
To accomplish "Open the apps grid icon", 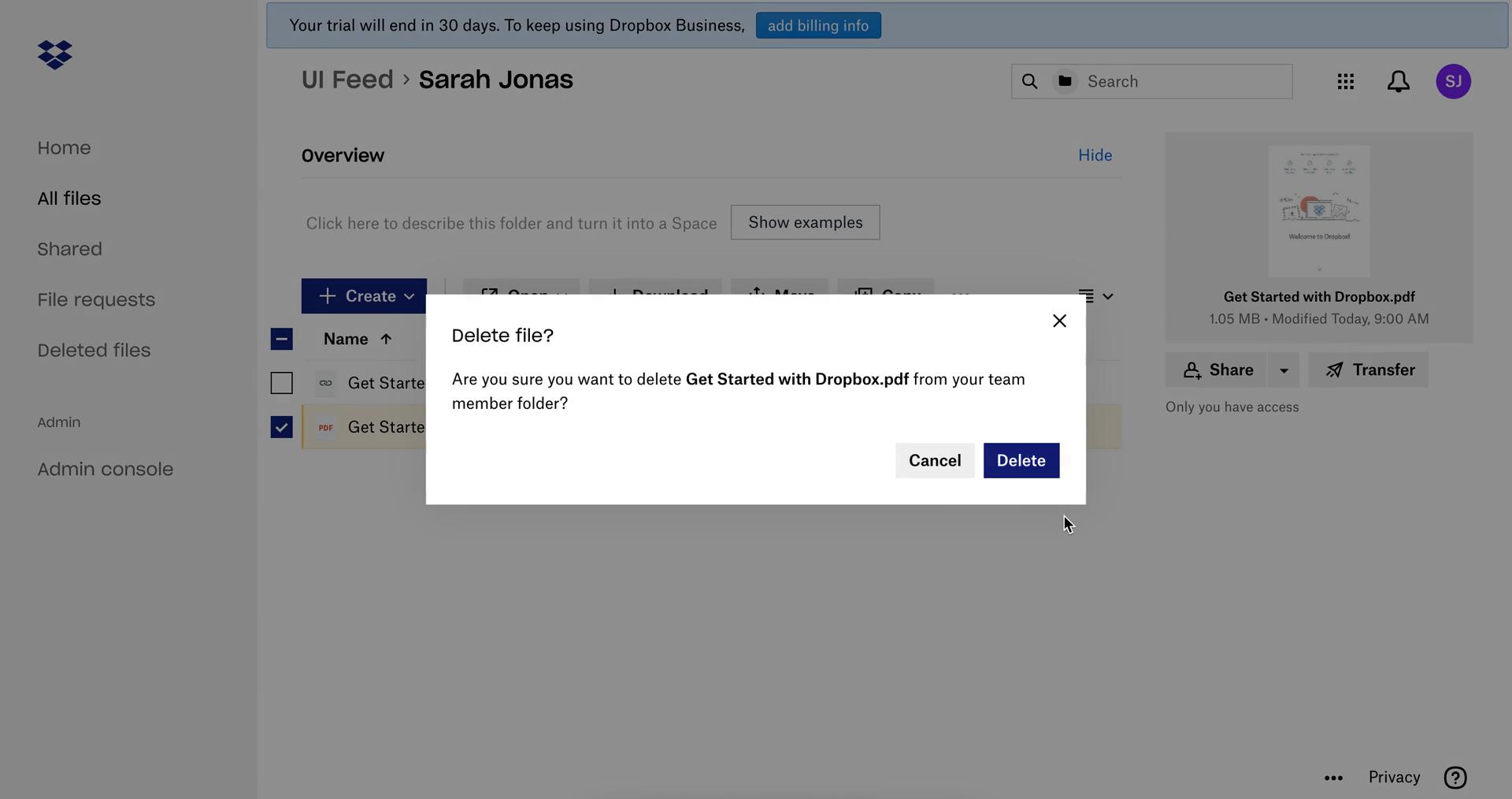I will click(x=1345, y=81).
